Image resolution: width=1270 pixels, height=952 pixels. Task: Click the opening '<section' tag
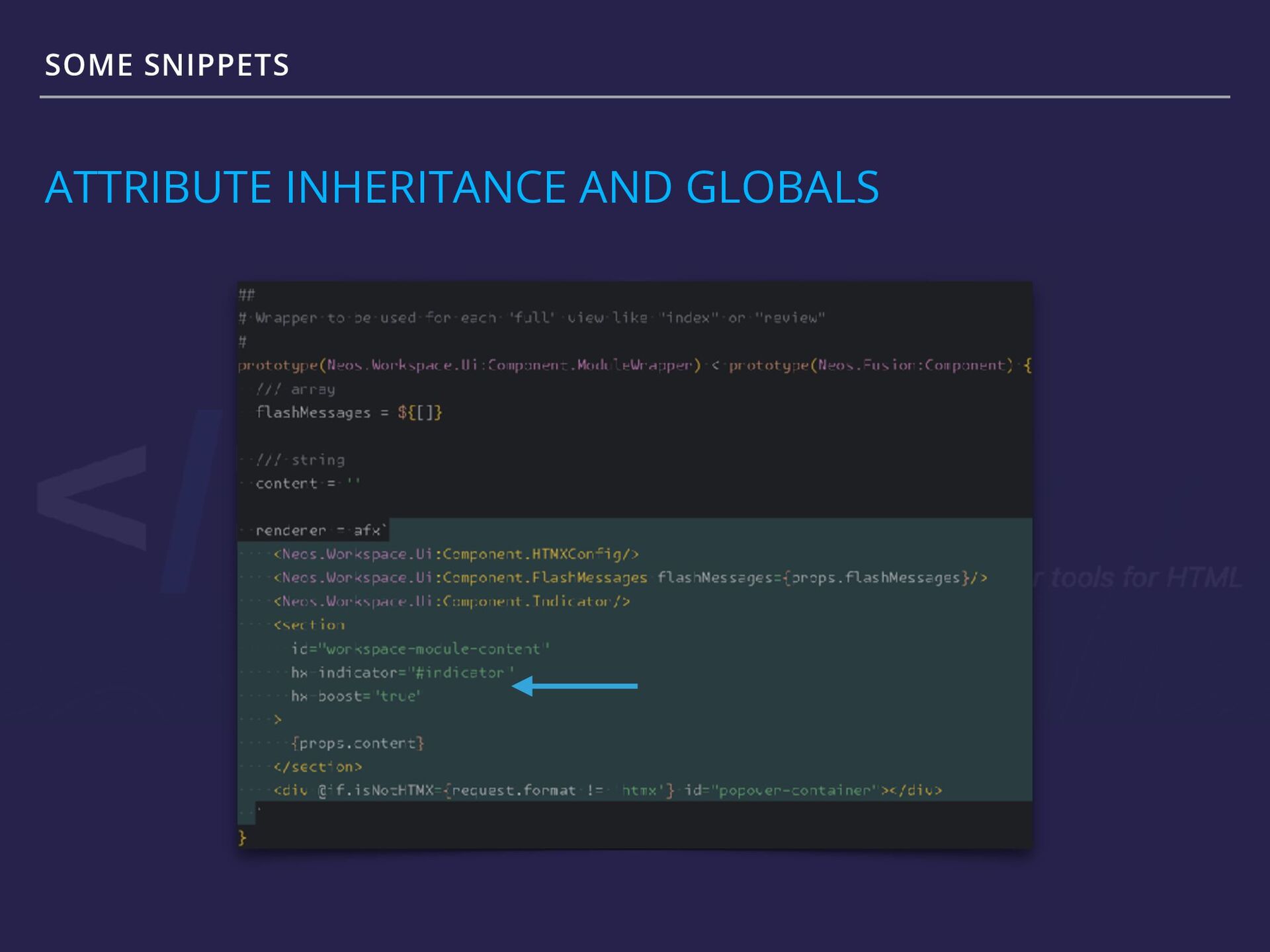(x=309, y=625)
